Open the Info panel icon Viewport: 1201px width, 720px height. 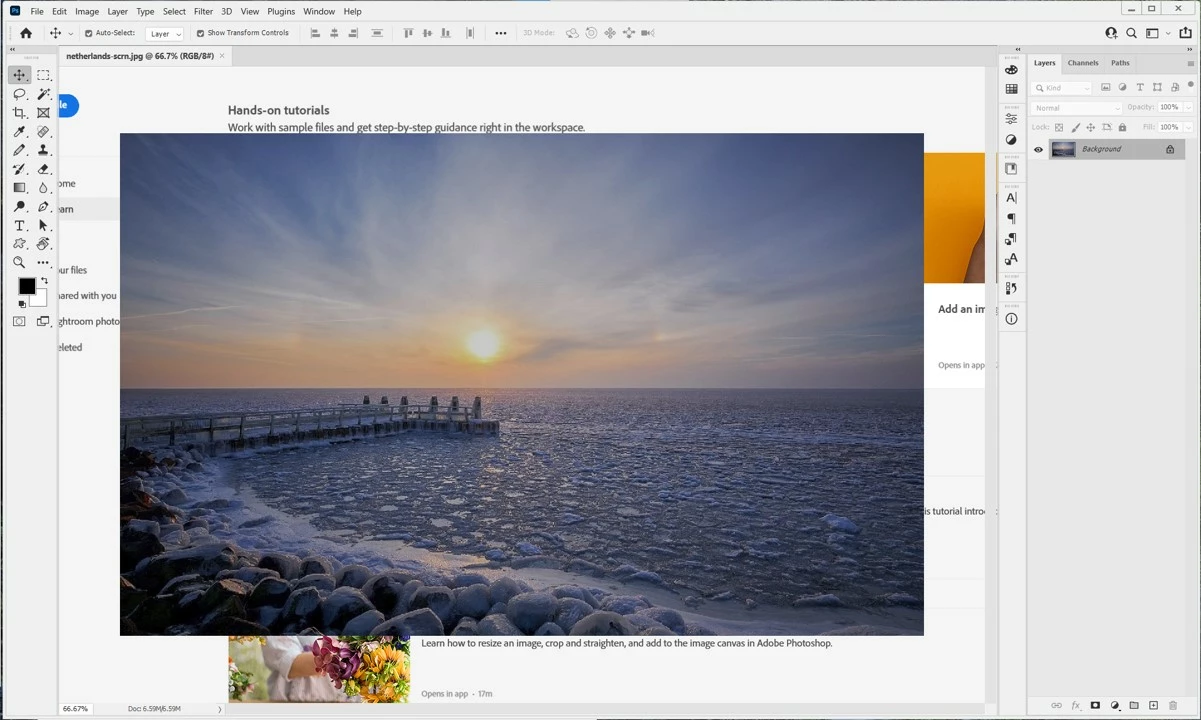pyautogui.click(x=1011, y=319)
